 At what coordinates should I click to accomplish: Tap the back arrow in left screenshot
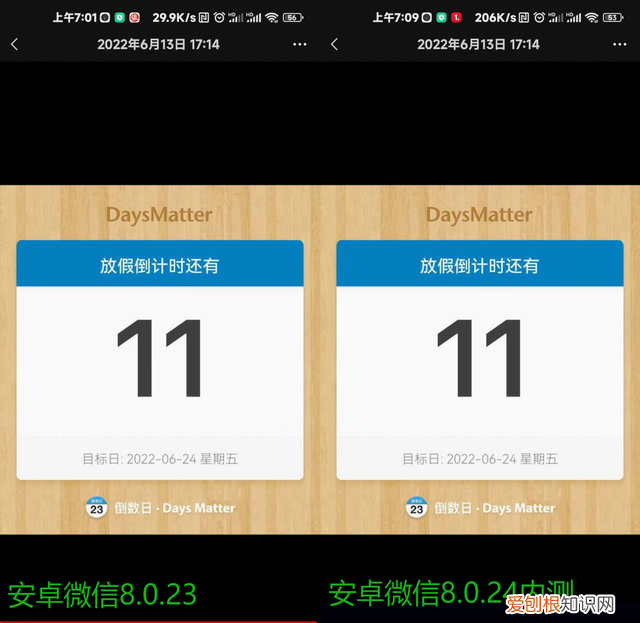point(15,44)
